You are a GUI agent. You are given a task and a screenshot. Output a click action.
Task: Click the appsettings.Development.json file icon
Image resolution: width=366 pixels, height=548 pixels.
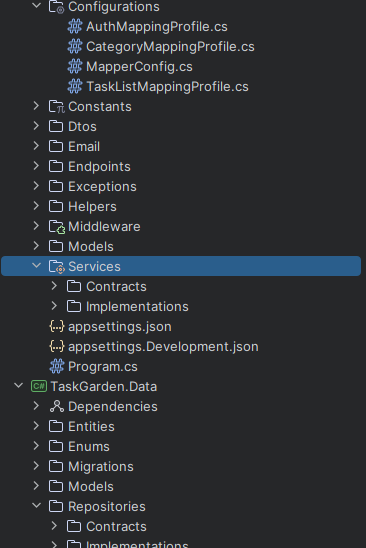57,346
